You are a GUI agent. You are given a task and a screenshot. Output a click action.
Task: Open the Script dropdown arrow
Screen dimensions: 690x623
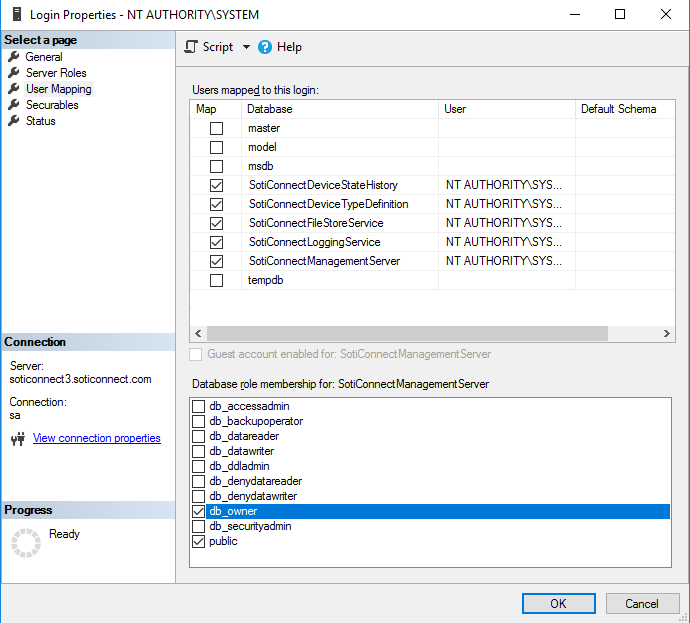click(246, 47)
